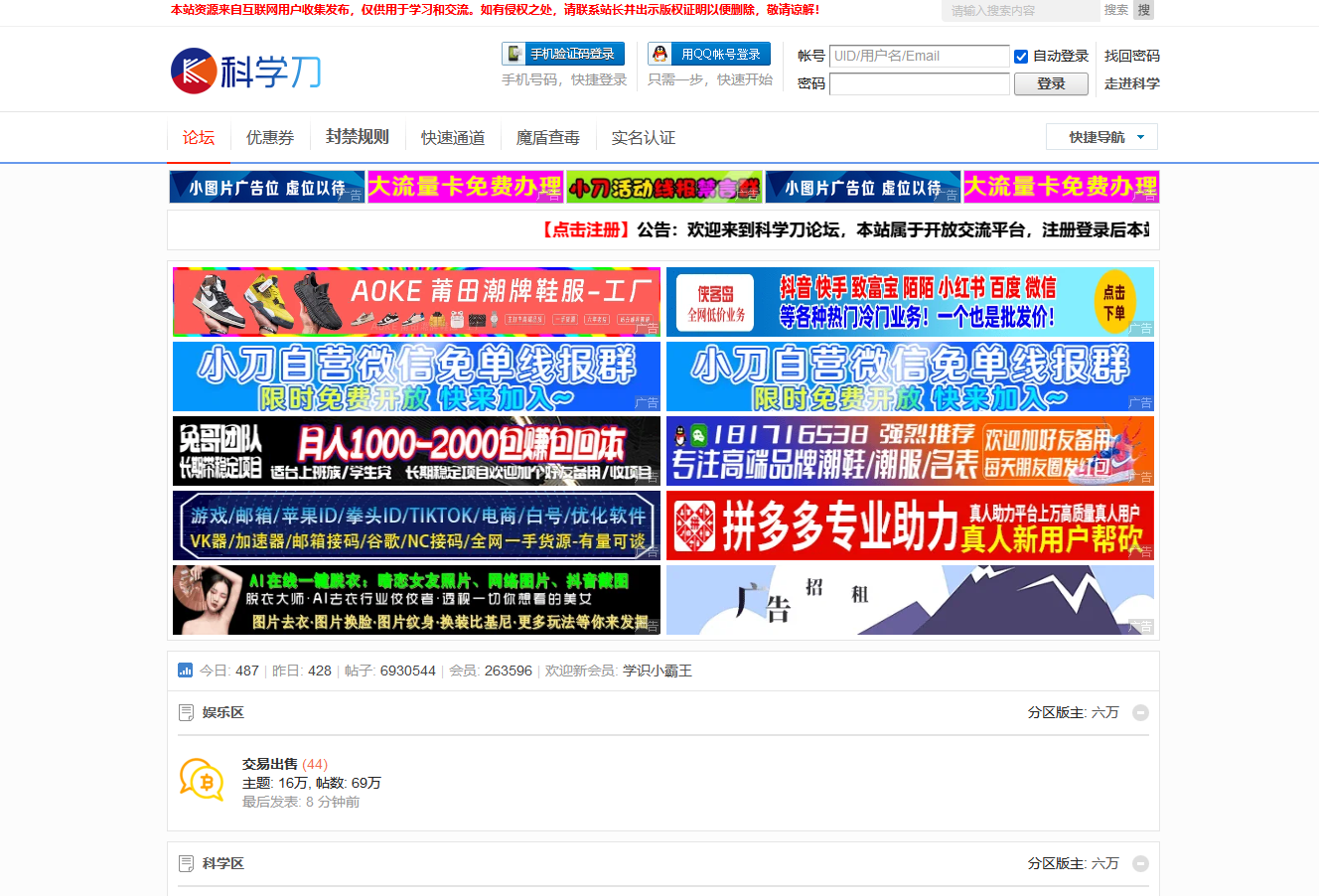Collapse the 娱乐区 section
The height and width of the screenshot is (896, 1319).
point(1140,712)
